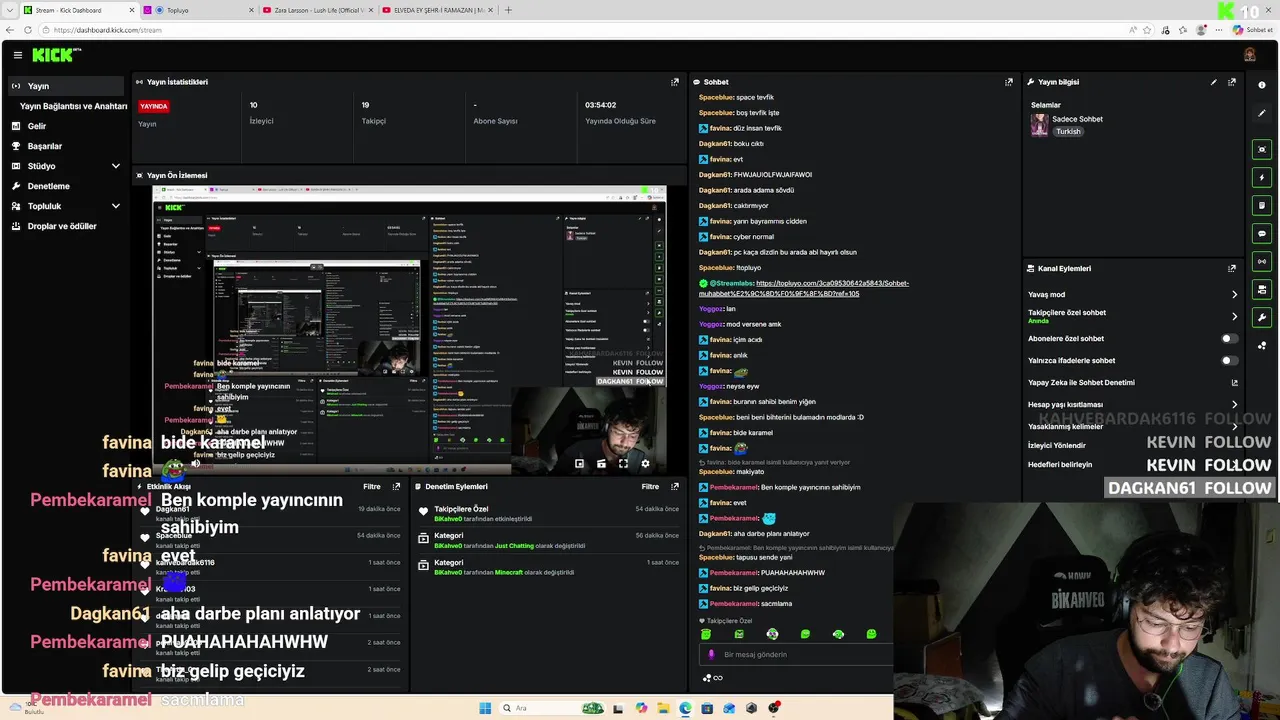The width and height of the screenshot is (1280, 720).
Task: Toggle Yalnızca ifadelerle sohbet switch
Action: pos(1229,361)
